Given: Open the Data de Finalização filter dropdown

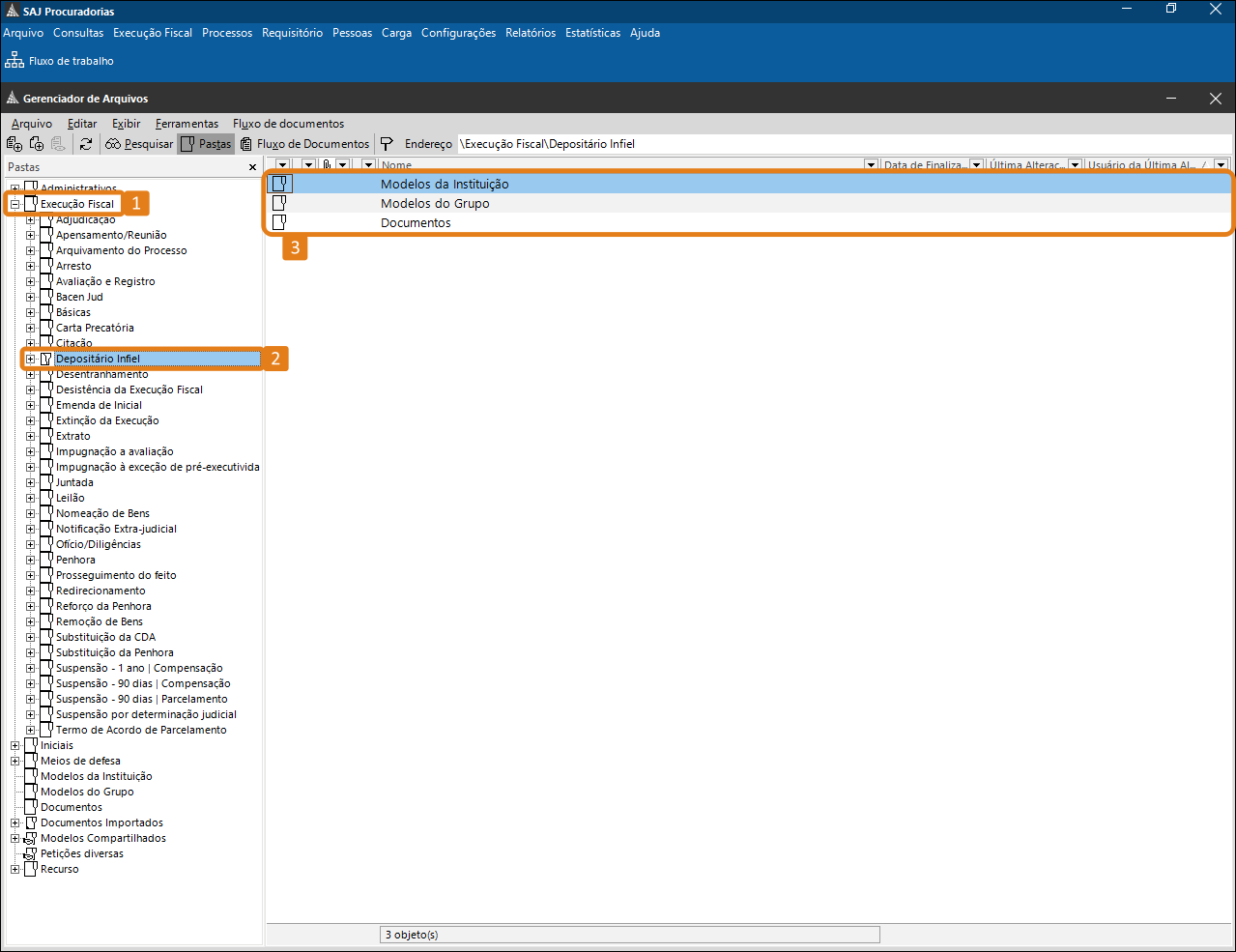Looking at the screenshot, I should coord(976,165).
